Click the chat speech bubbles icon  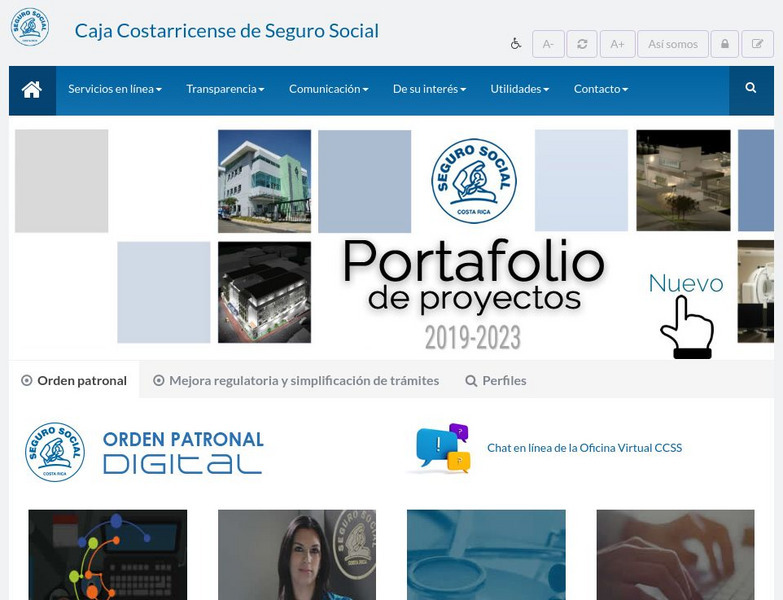click(442, 448)
